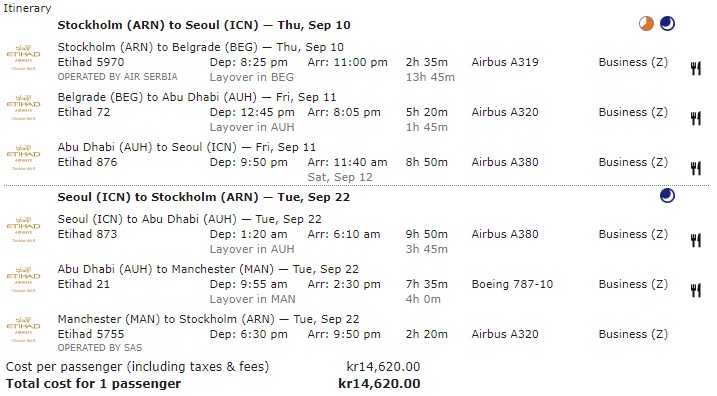Click Etihad logo beside Manchester to Stockholm segment
The image size is (717, 396).
coord(23,330)
